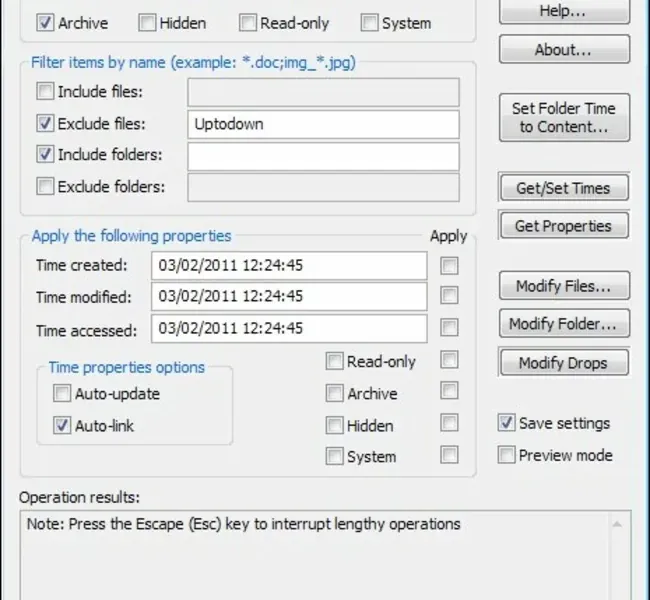
Task: Click the Get Properties button
Action: (564, 226)
